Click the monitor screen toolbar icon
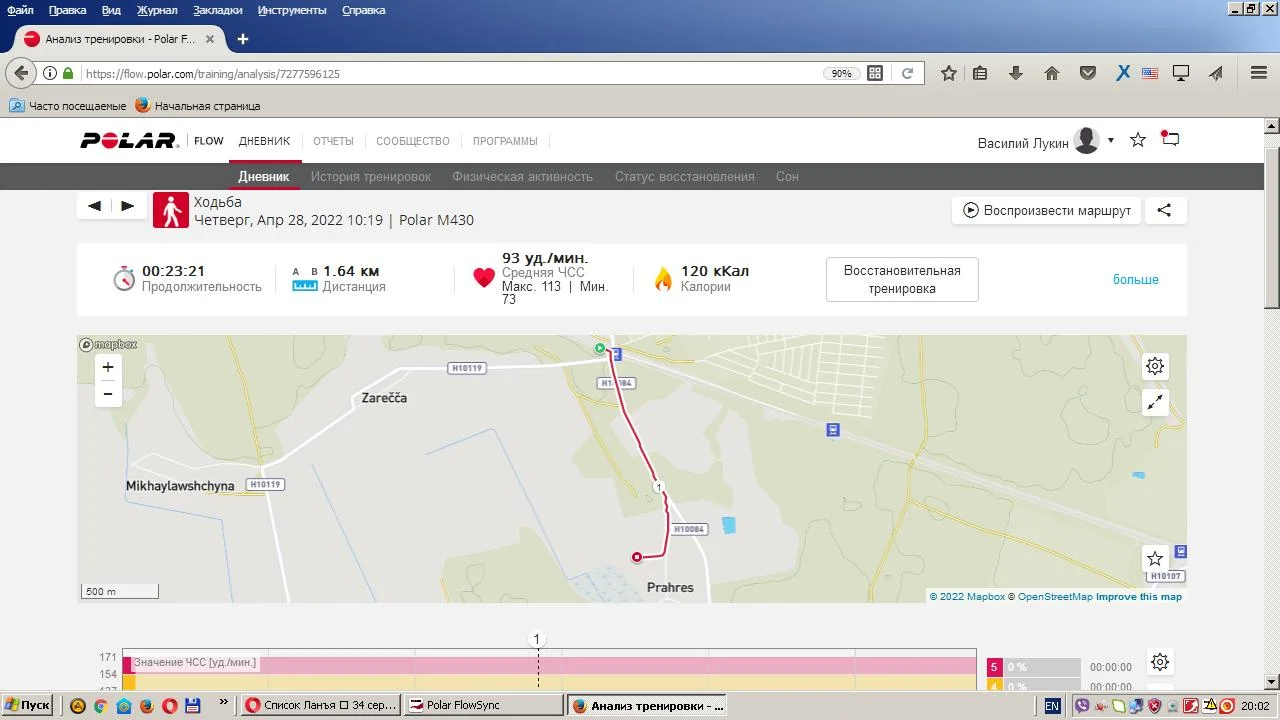 pyautogui.click(x=1181, y=73)
